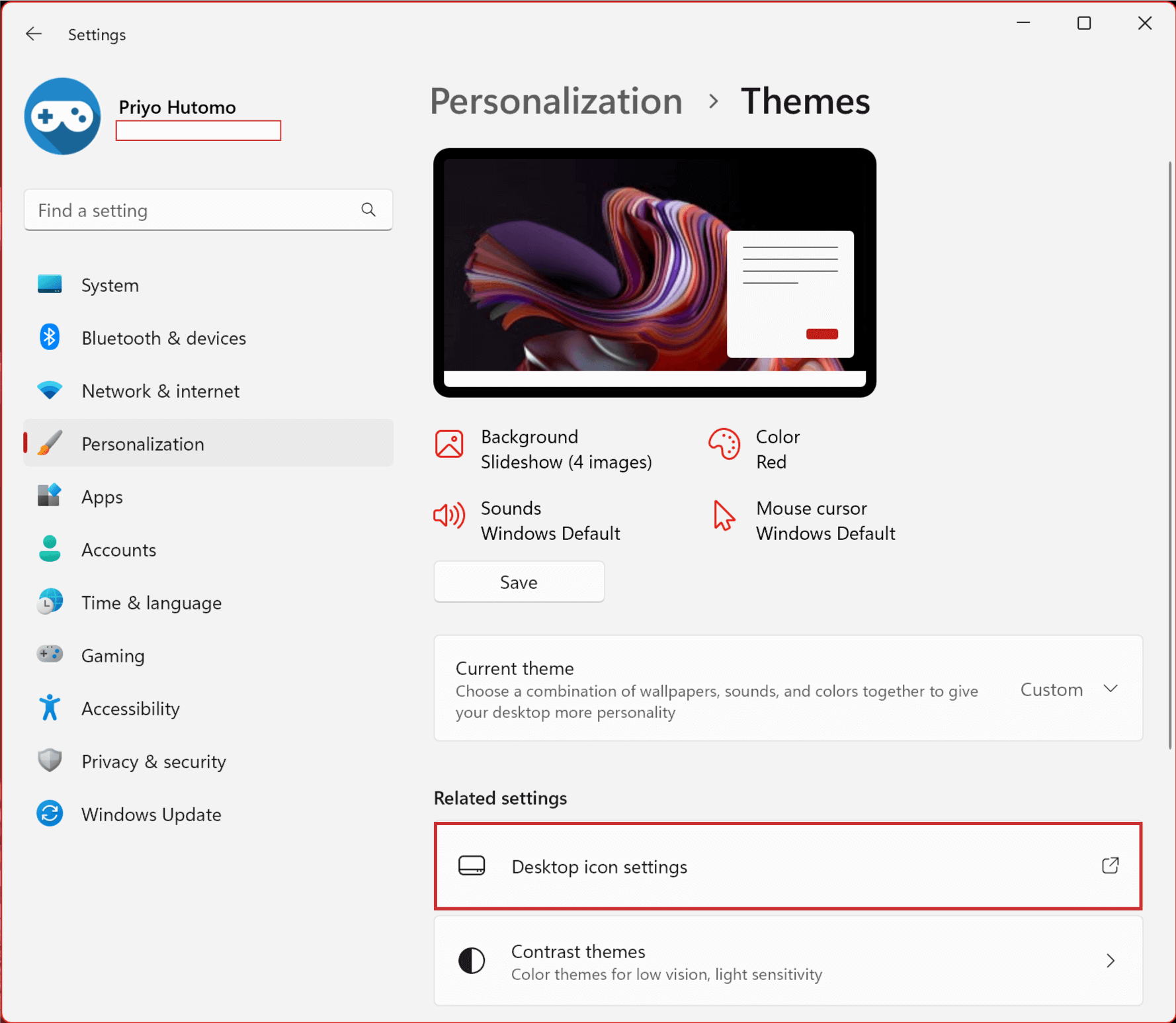Viewport: 1176px width, 1023px height.
Task: Click Personalization in the breadcrumb
Action: [x=556, y=102]
